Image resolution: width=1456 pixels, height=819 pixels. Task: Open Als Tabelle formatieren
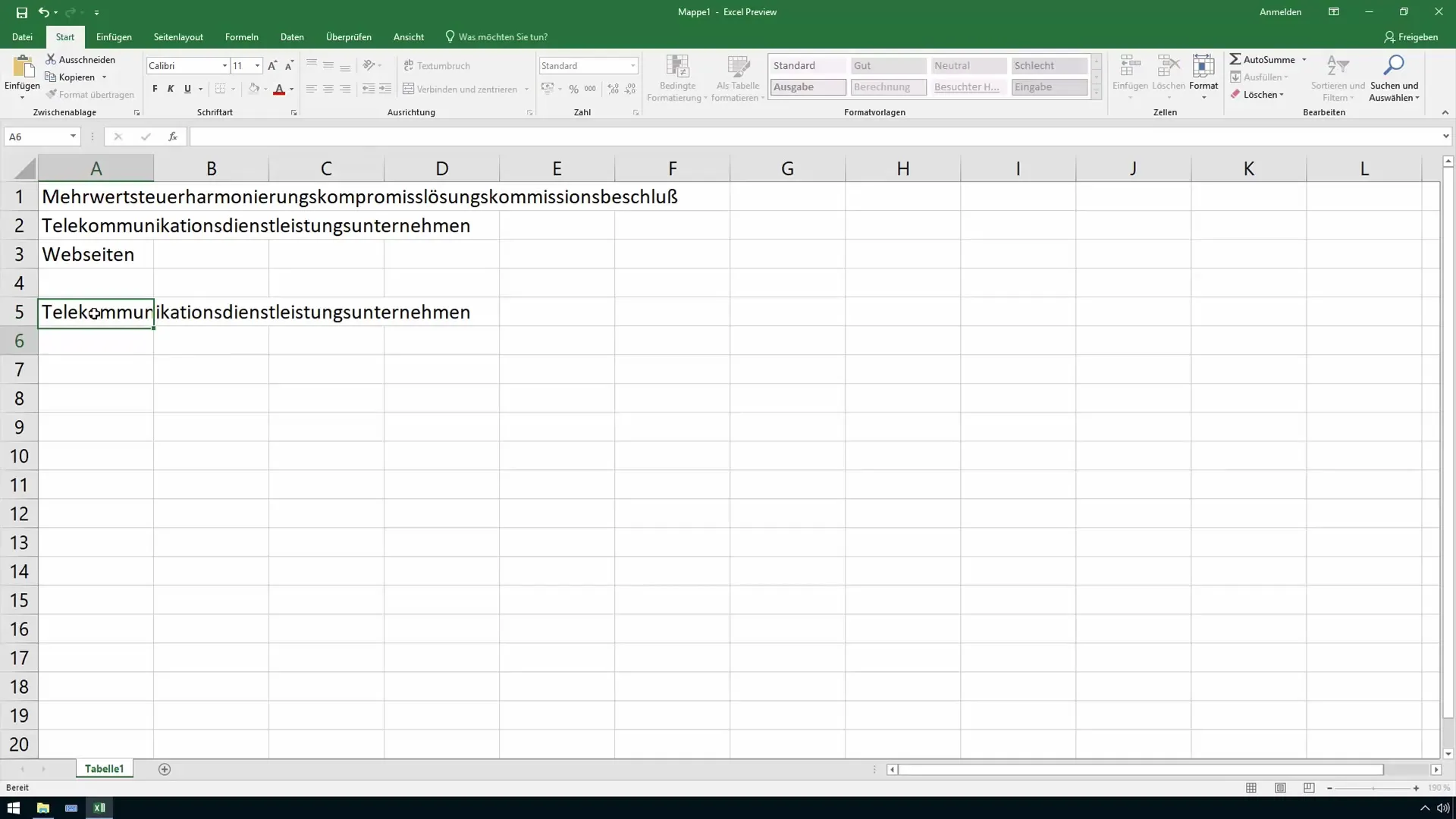[x=738, y=78]
